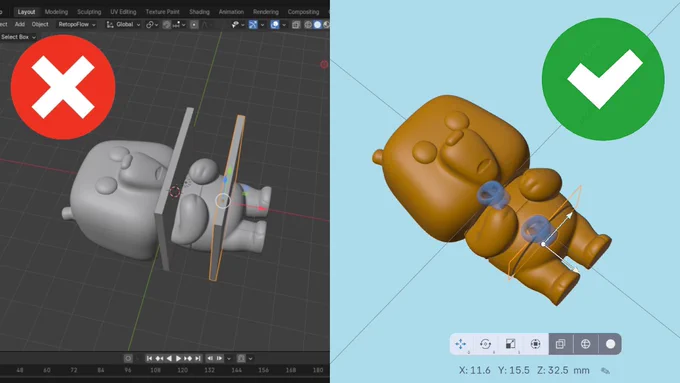Expand the gizmo options arrow
Viewport: 680px width, 383px height.
262,25
